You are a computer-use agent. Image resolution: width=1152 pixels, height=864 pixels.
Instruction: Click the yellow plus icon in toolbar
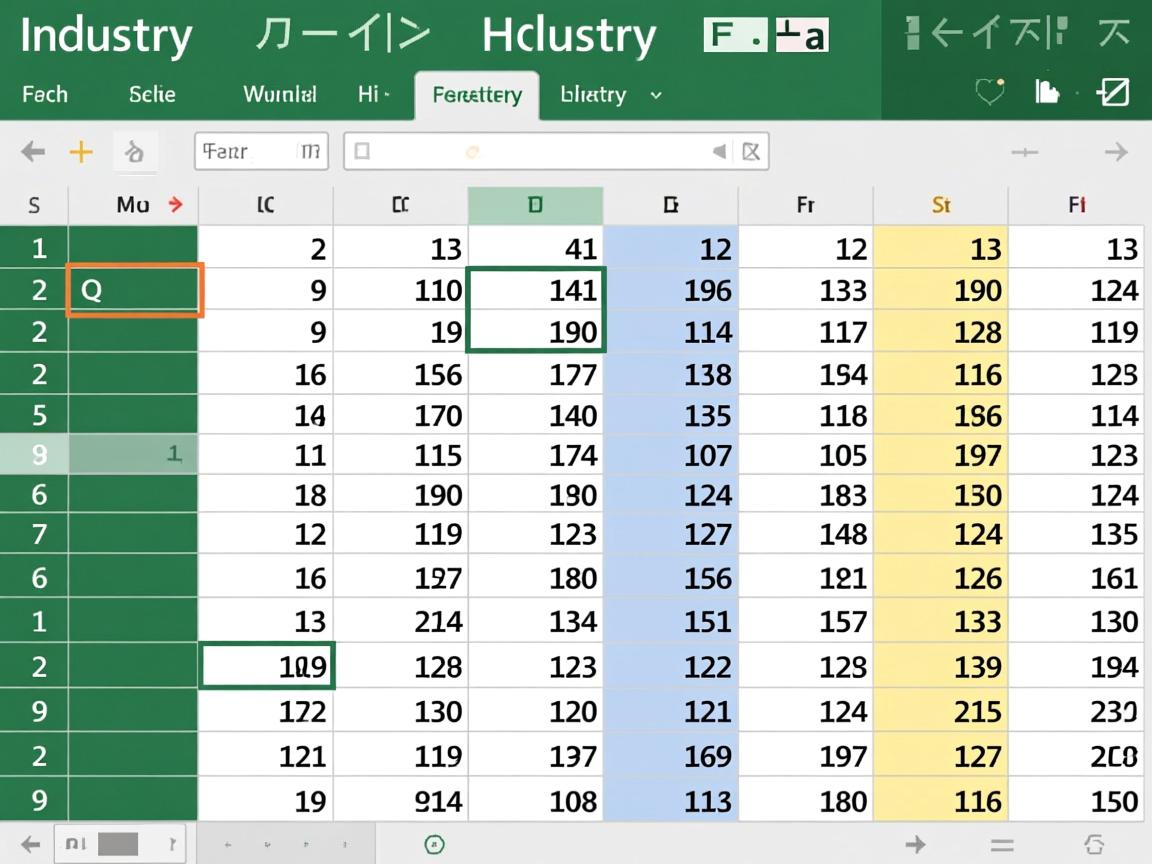coord(80,152)
